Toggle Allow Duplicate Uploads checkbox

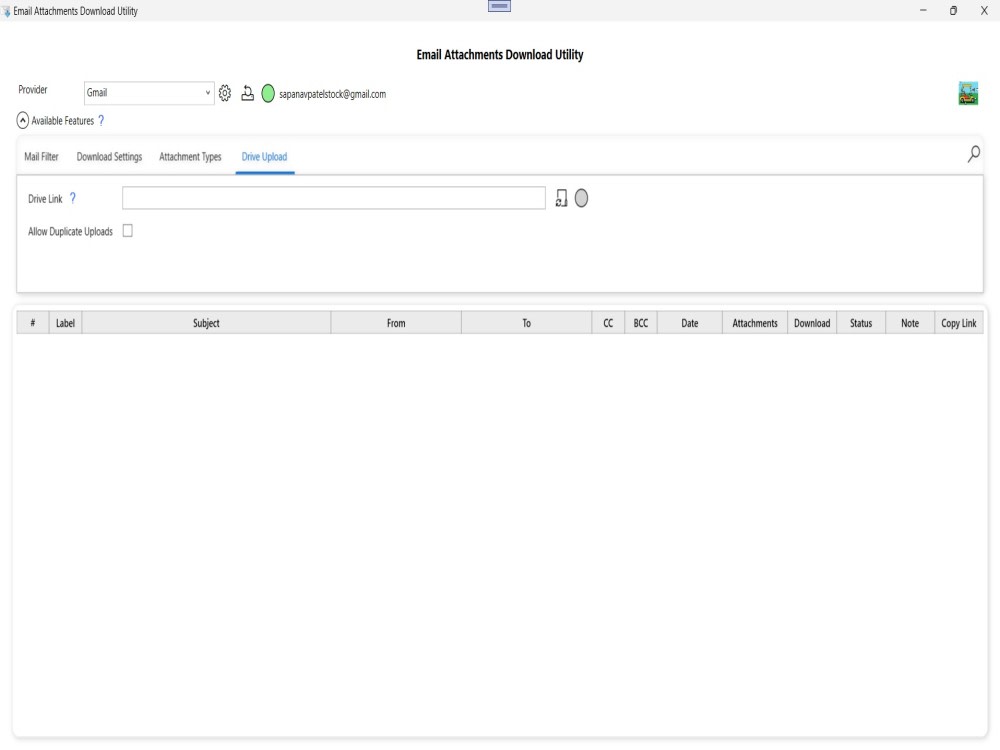pos(128,231)
